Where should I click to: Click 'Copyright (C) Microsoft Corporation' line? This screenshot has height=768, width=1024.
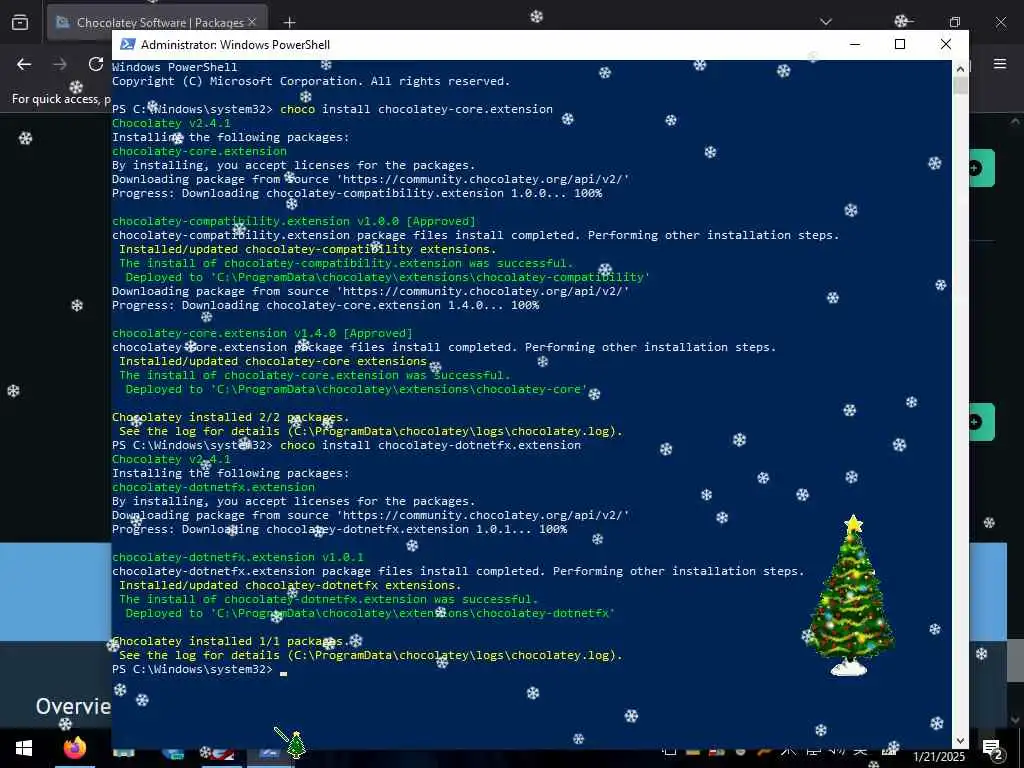coord(311,81)
